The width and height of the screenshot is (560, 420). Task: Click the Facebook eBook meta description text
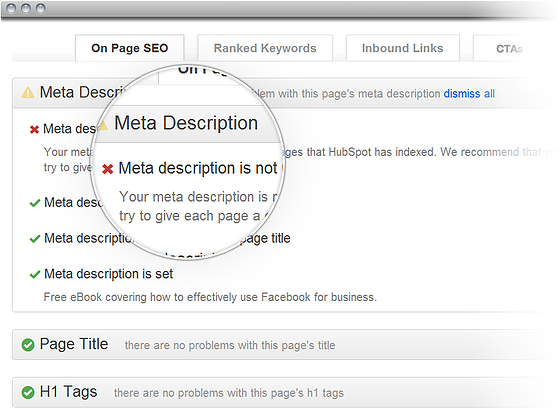(x=210, y=297)
